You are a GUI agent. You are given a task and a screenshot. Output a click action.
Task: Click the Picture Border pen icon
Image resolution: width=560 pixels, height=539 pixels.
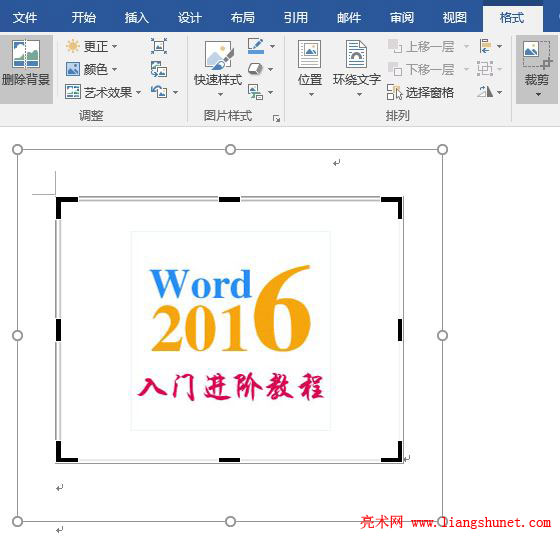(256, 46)
